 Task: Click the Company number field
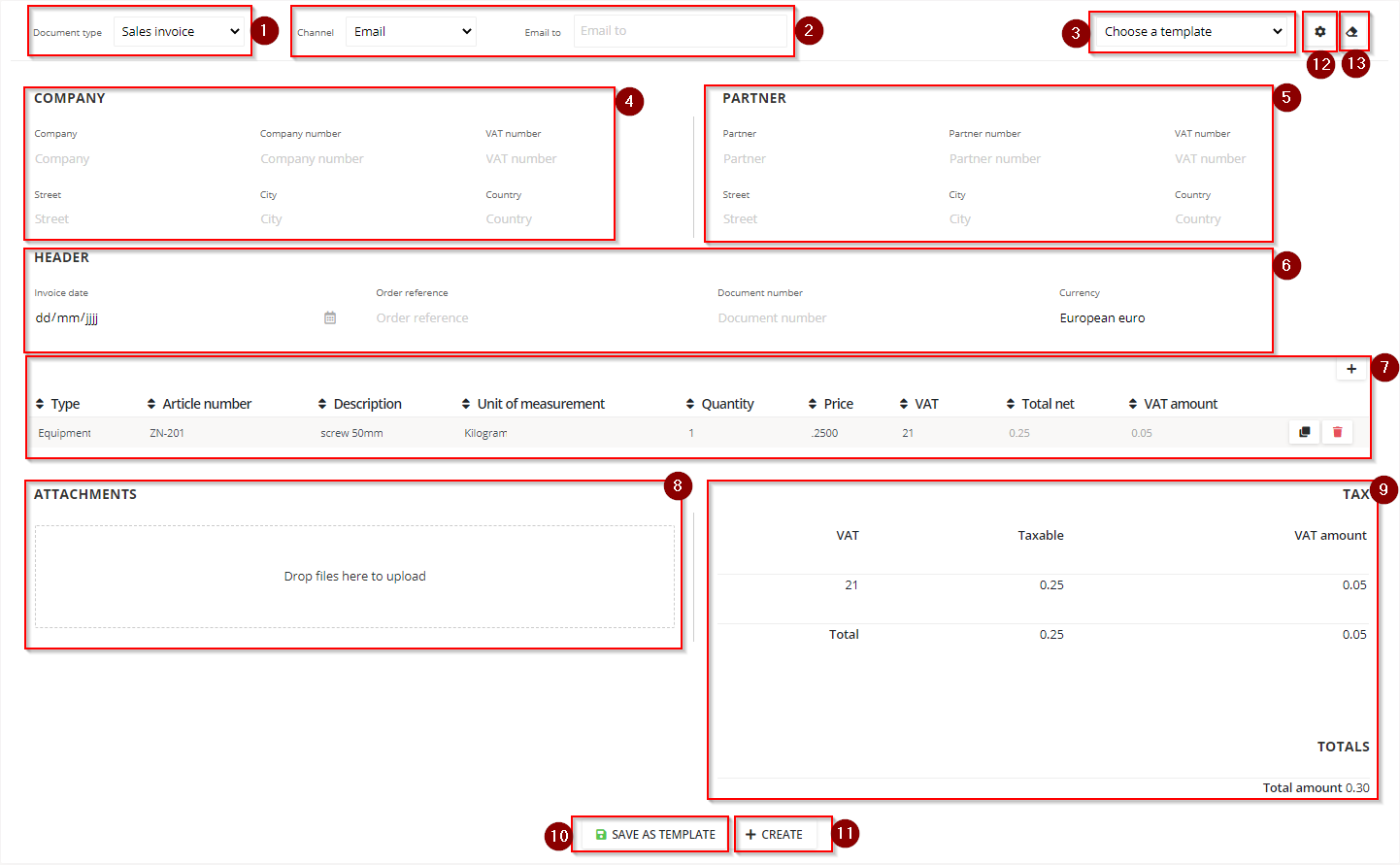point(312,159)
